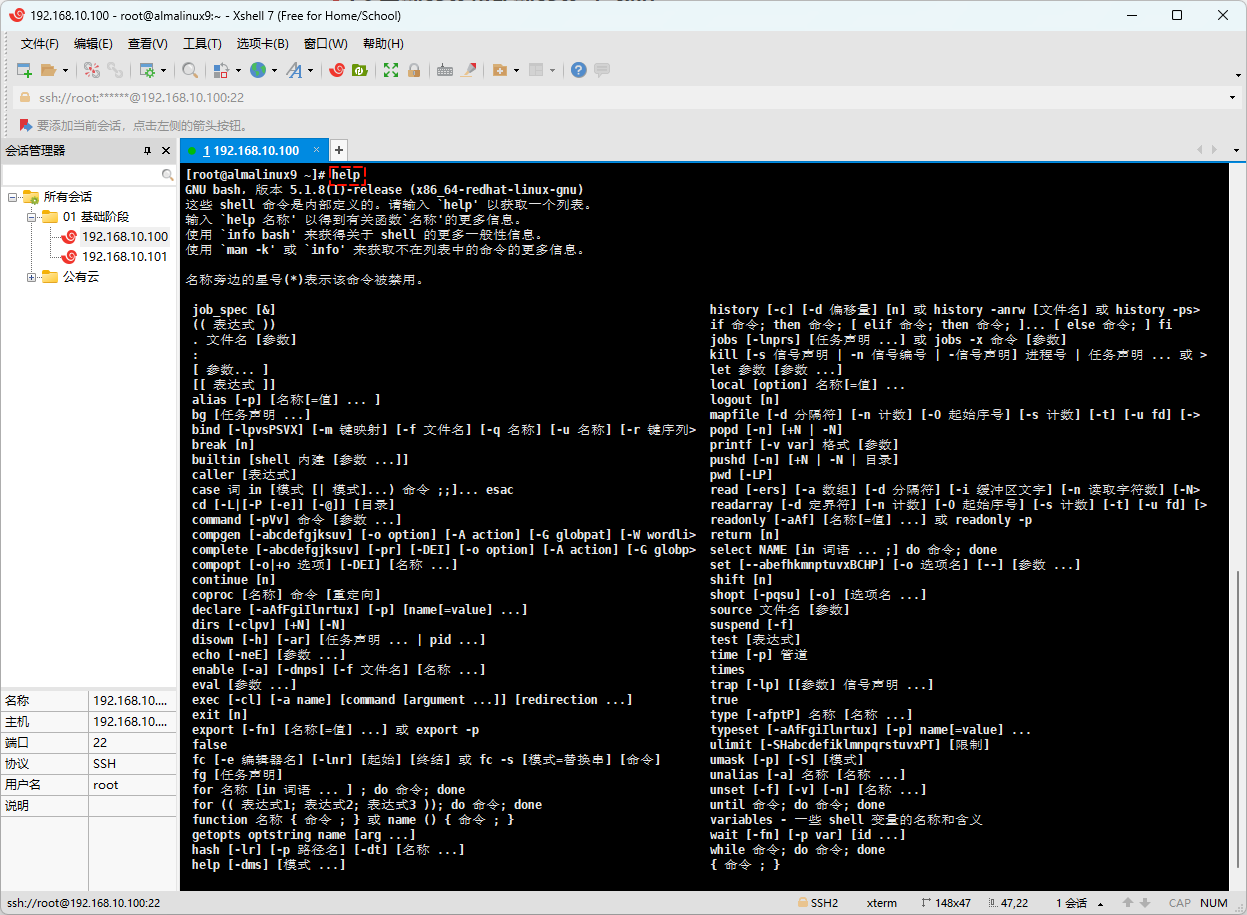Open the font dropdown arrow in toolbar
The height and width of the screenshot is (915, 1247).
tap(310, 70)
